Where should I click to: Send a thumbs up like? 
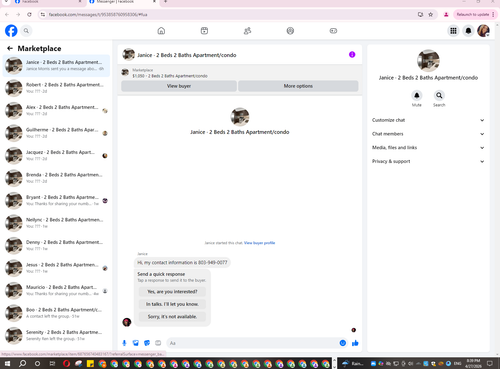[355, 343]
